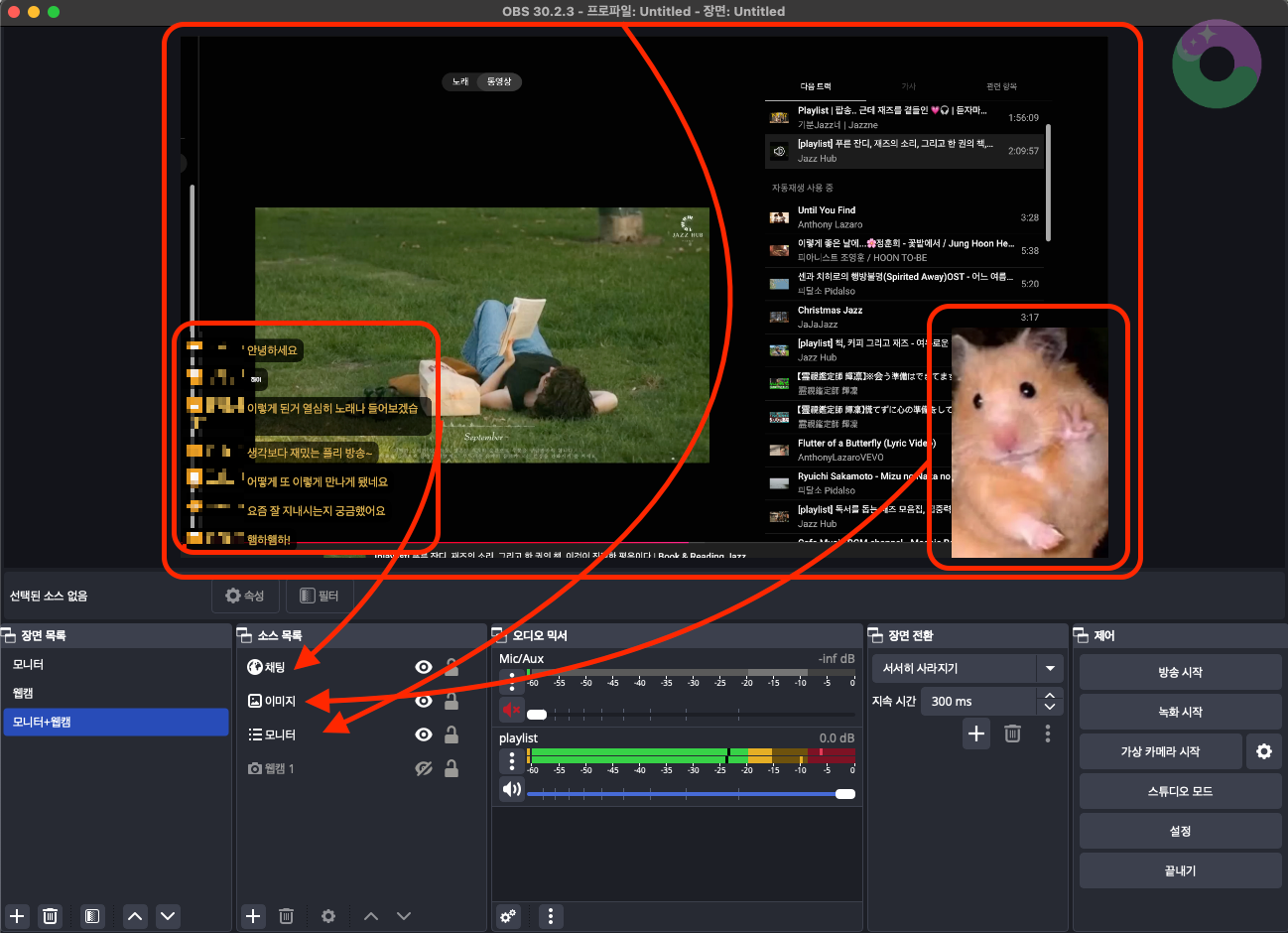Click 끝내기 to exit OBS
The width and height of the screenshot is (1288, 933).
[1180, 870]
